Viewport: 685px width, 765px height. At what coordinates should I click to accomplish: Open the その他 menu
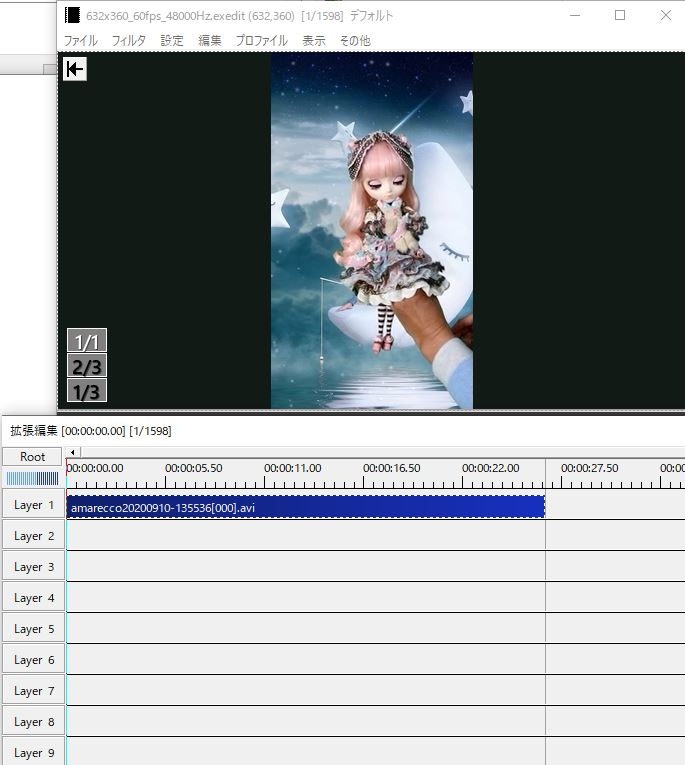point(355,40)
